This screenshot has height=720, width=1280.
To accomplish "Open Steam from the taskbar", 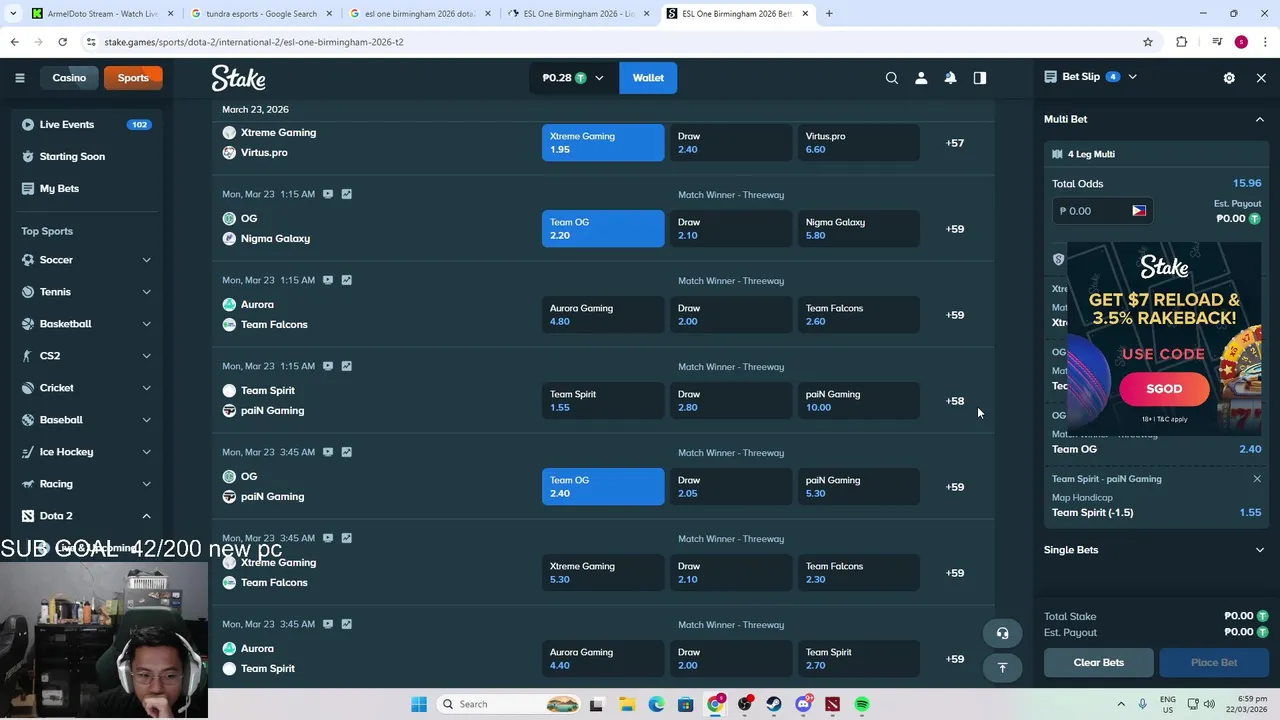I will point(774,704).
